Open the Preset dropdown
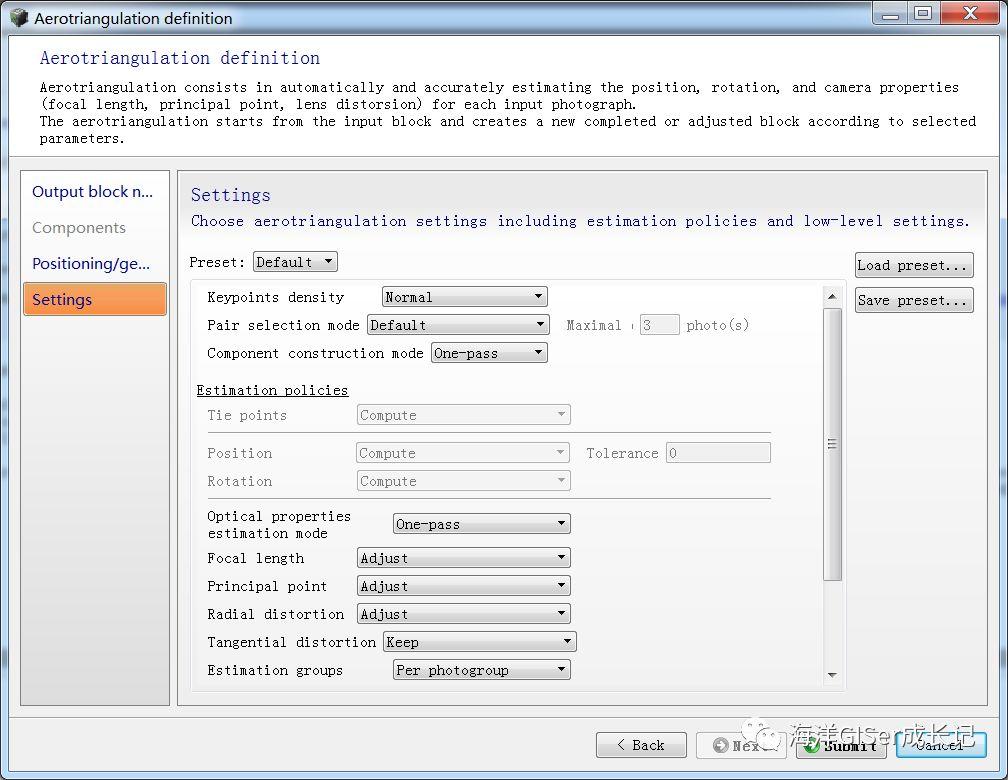 [x=295, y=262]
